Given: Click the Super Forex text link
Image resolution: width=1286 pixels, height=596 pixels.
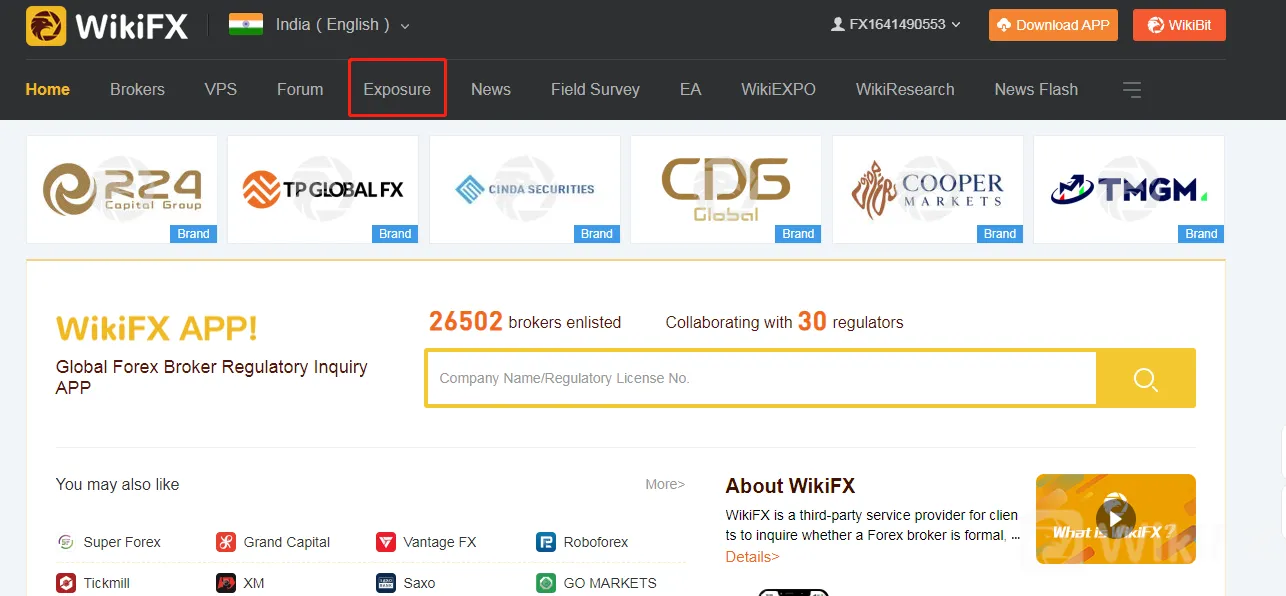Looking at the screenshot, I should pos(122,542).
